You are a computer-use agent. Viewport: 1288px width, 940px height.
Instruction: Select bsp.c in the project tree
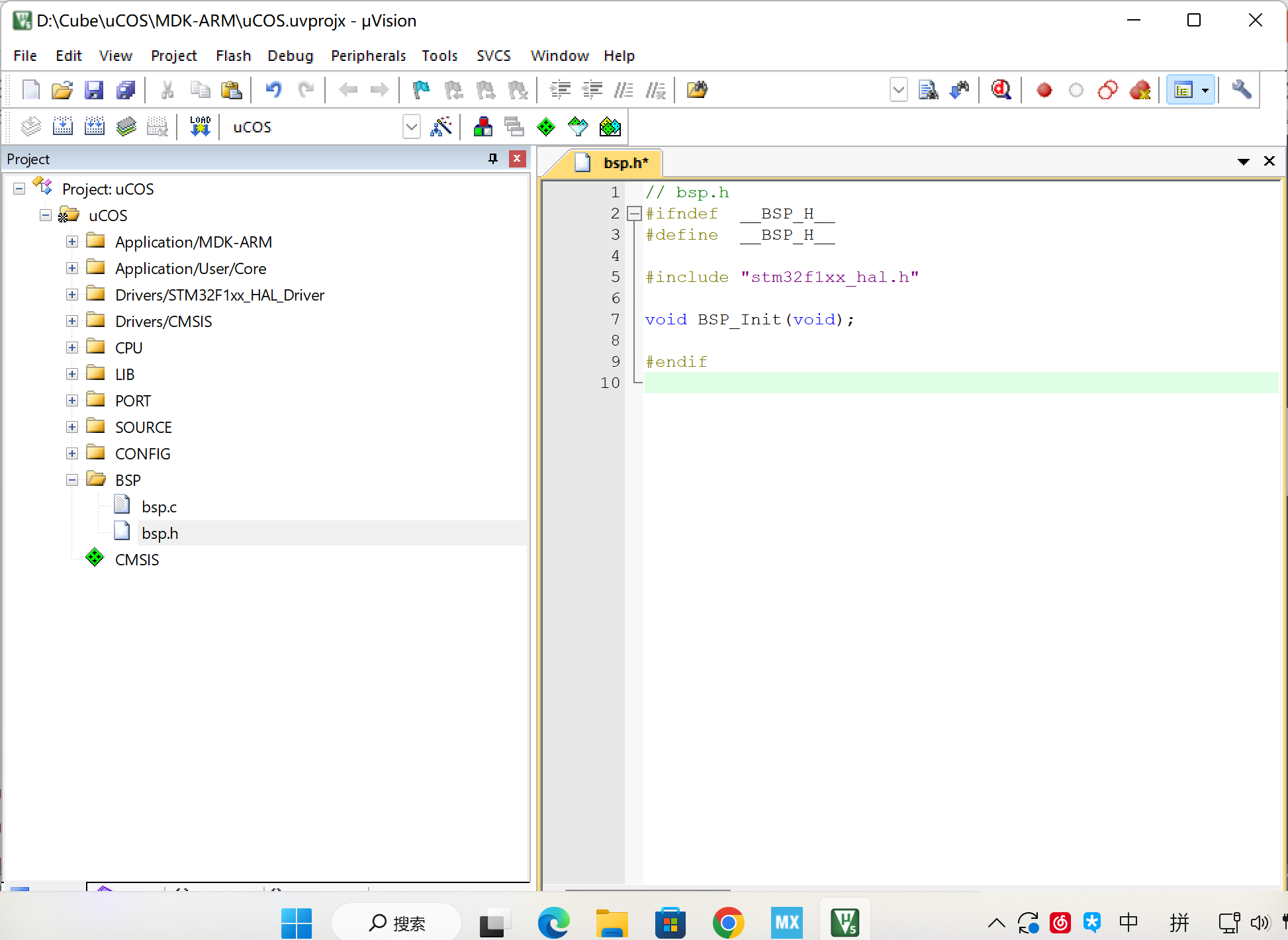tap(159, 506)
